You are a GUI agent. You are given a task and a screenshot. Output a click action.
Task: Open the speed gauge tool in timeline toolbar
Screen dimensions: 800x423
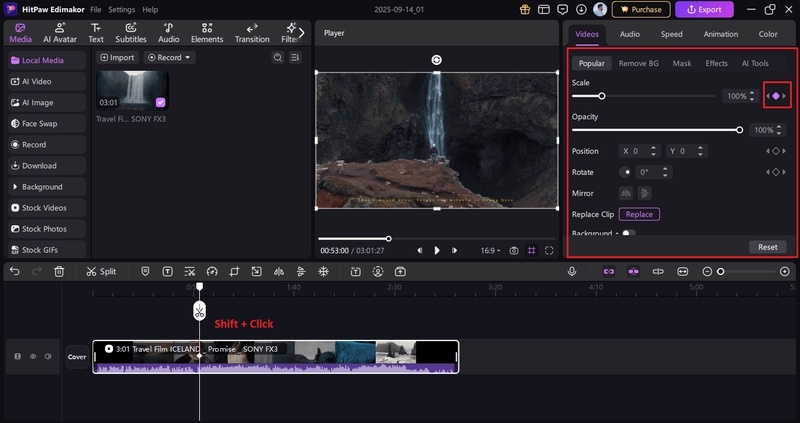click(x=212, y=271)
